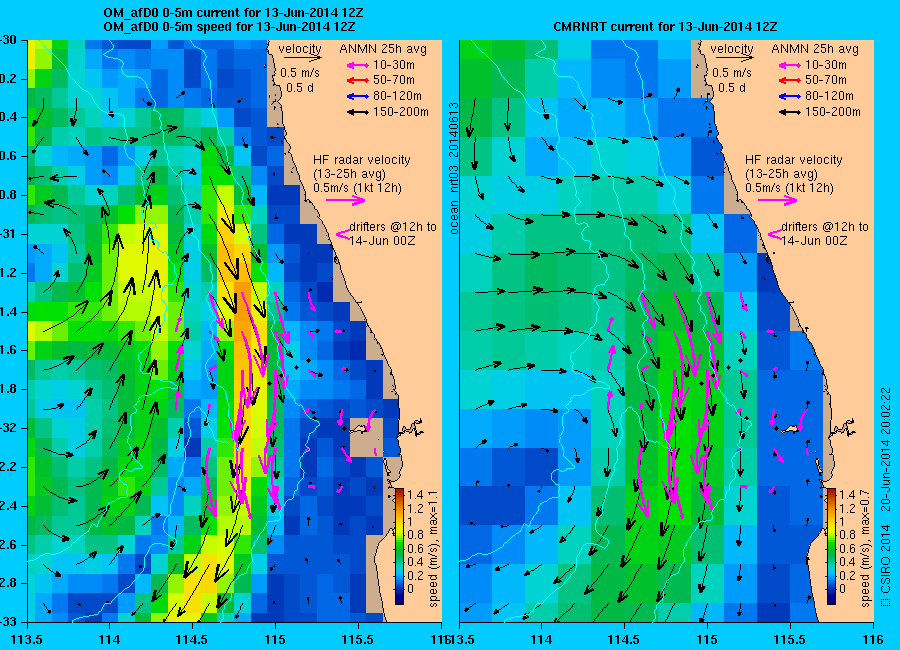Click the black 150-200m legend arrow in left map
The image size is (900, 650).
pyautogui.click(x=358, y=112)
